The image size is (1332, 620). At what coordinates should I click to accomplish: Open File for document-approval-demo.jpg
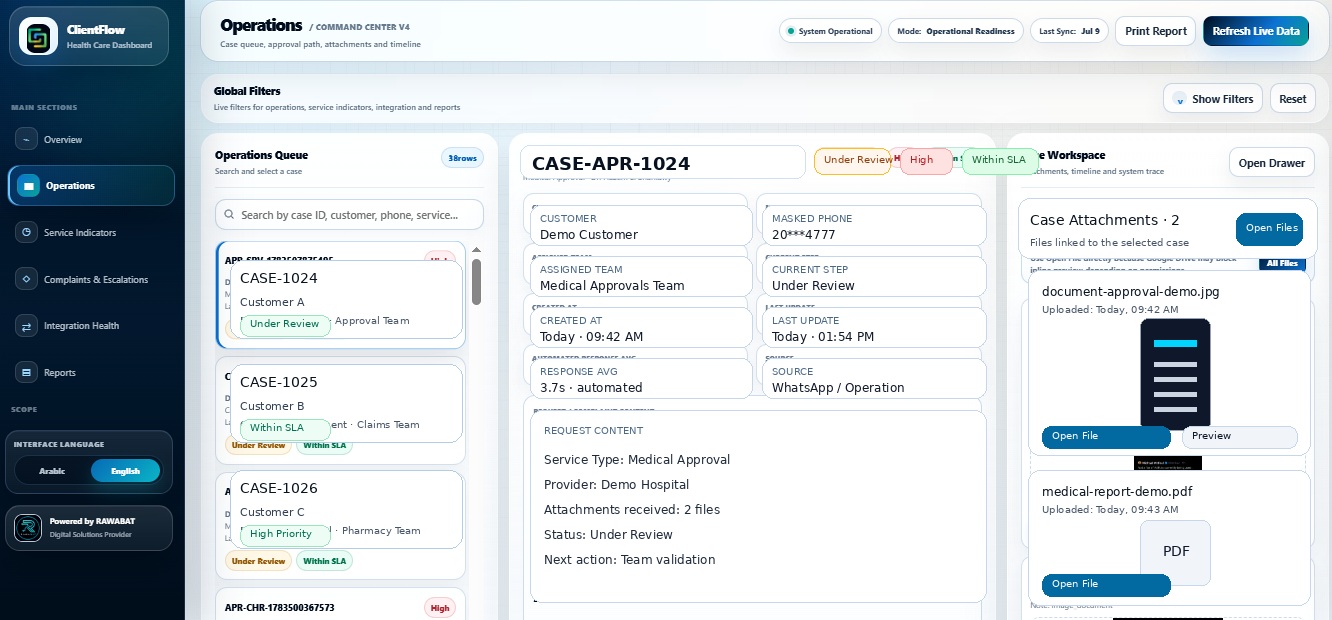[1105, 437]
